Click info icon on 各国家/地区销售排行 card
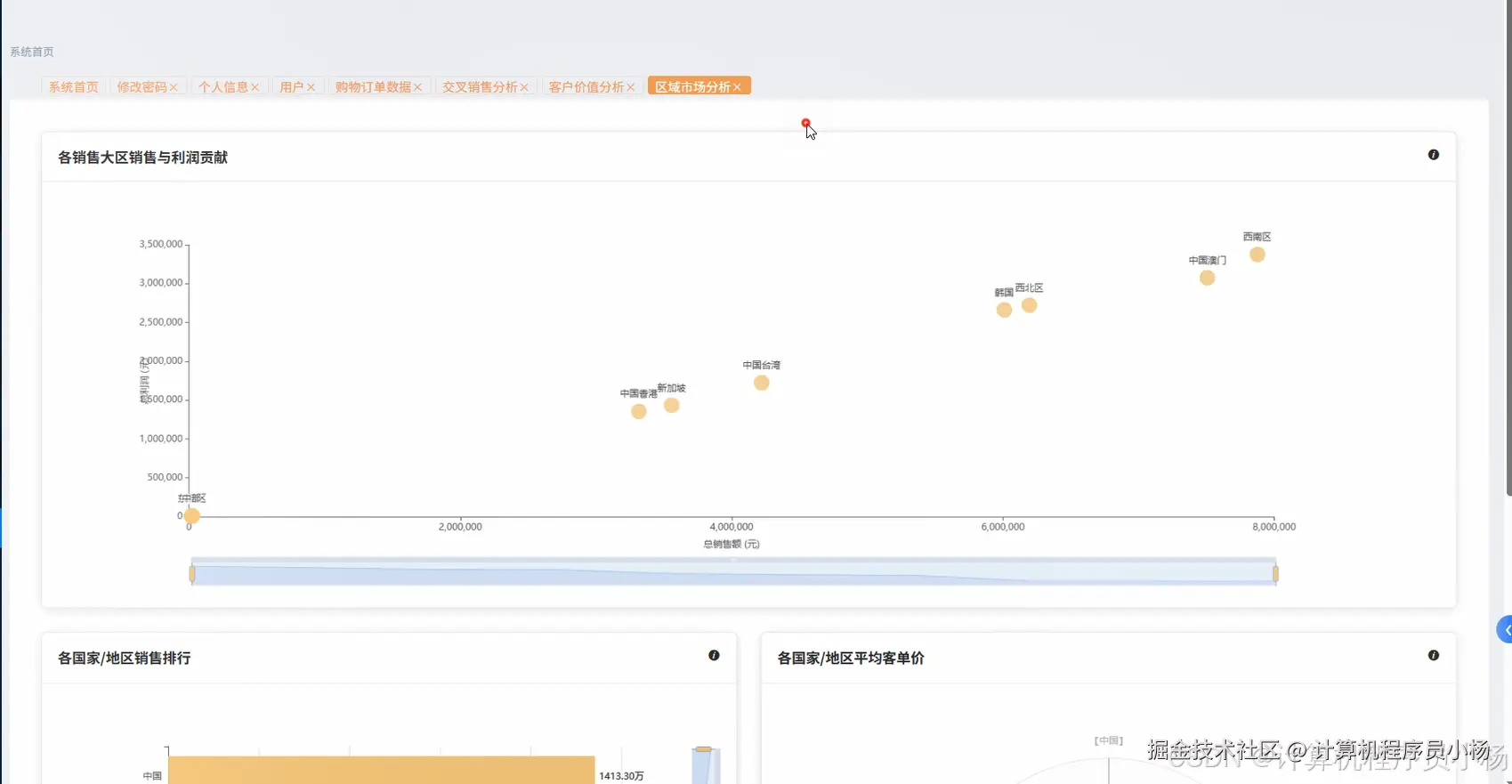Screen dimensions: 1512x784 714,655
